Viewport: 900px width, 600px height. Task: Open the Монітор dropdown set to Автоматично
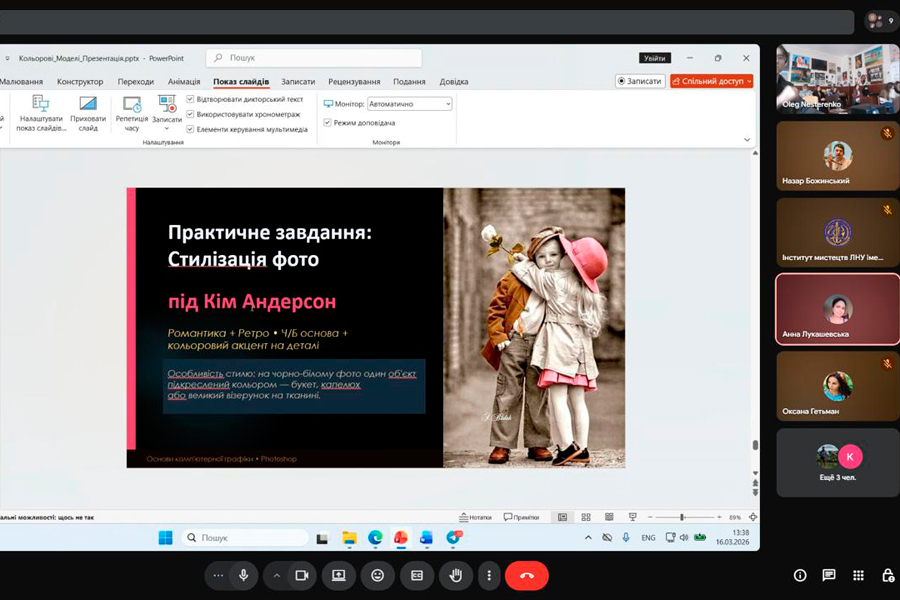[410, 104]
